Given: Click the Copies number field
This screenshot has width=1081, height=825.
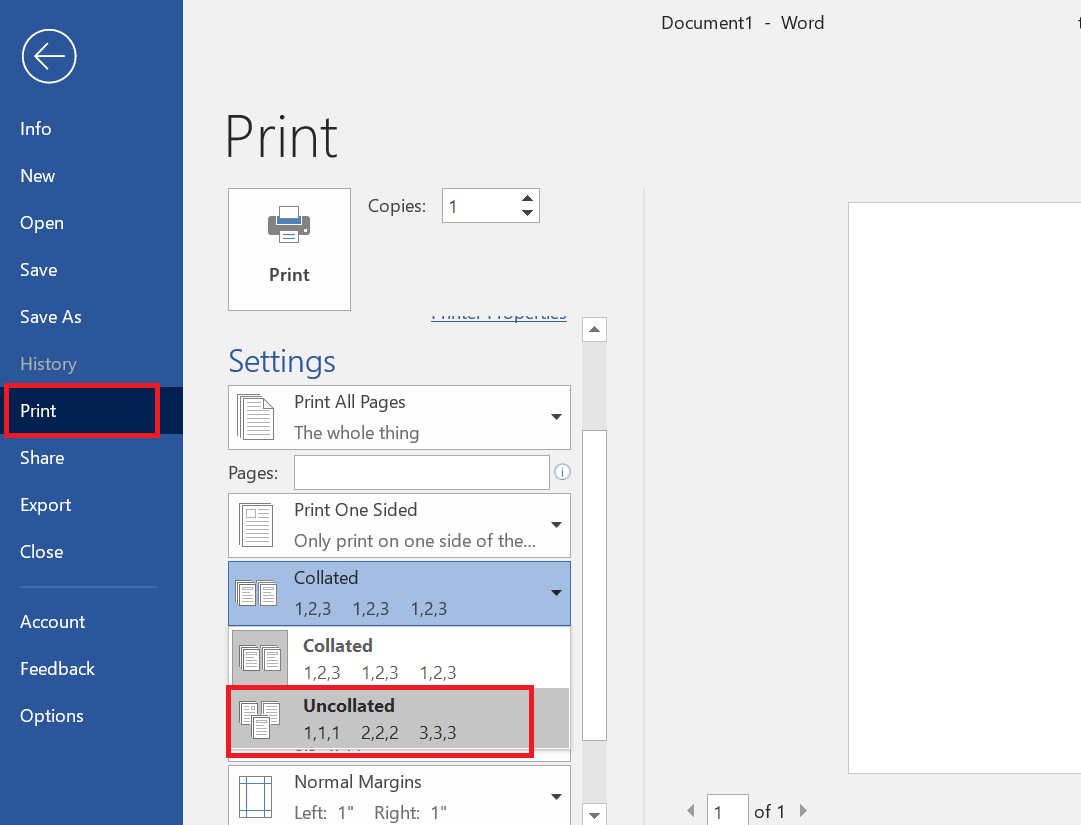Looking at the screenshot, I should [x=482, y=206].
